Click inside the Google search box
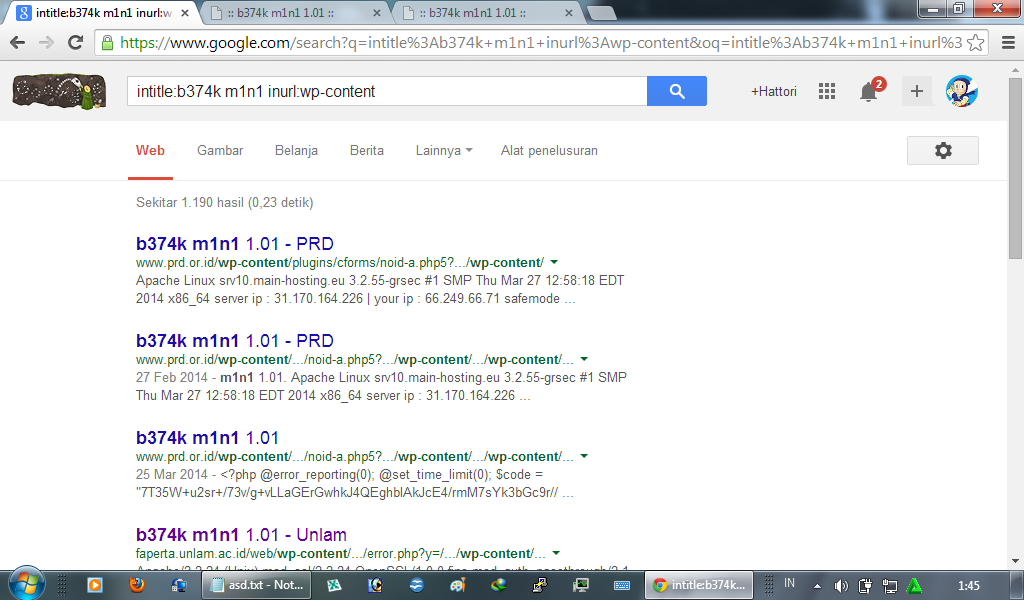The height and width of the screenshot is (600, 1024). 385,91
